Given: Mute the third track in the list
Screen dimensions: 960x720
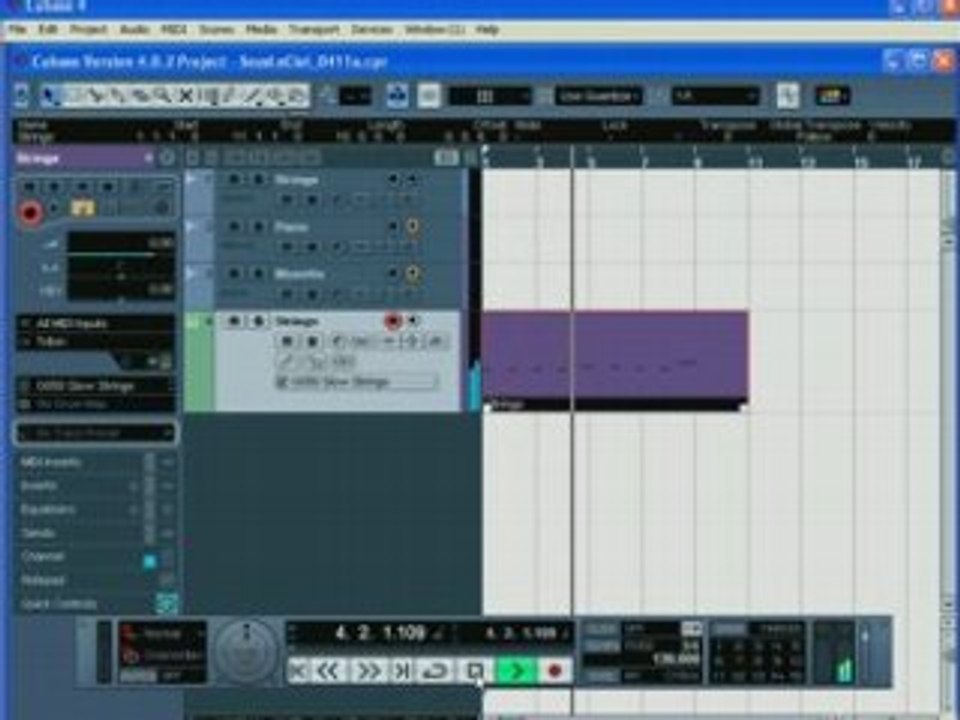Looking at the screenshot, I should pos(233,274).
